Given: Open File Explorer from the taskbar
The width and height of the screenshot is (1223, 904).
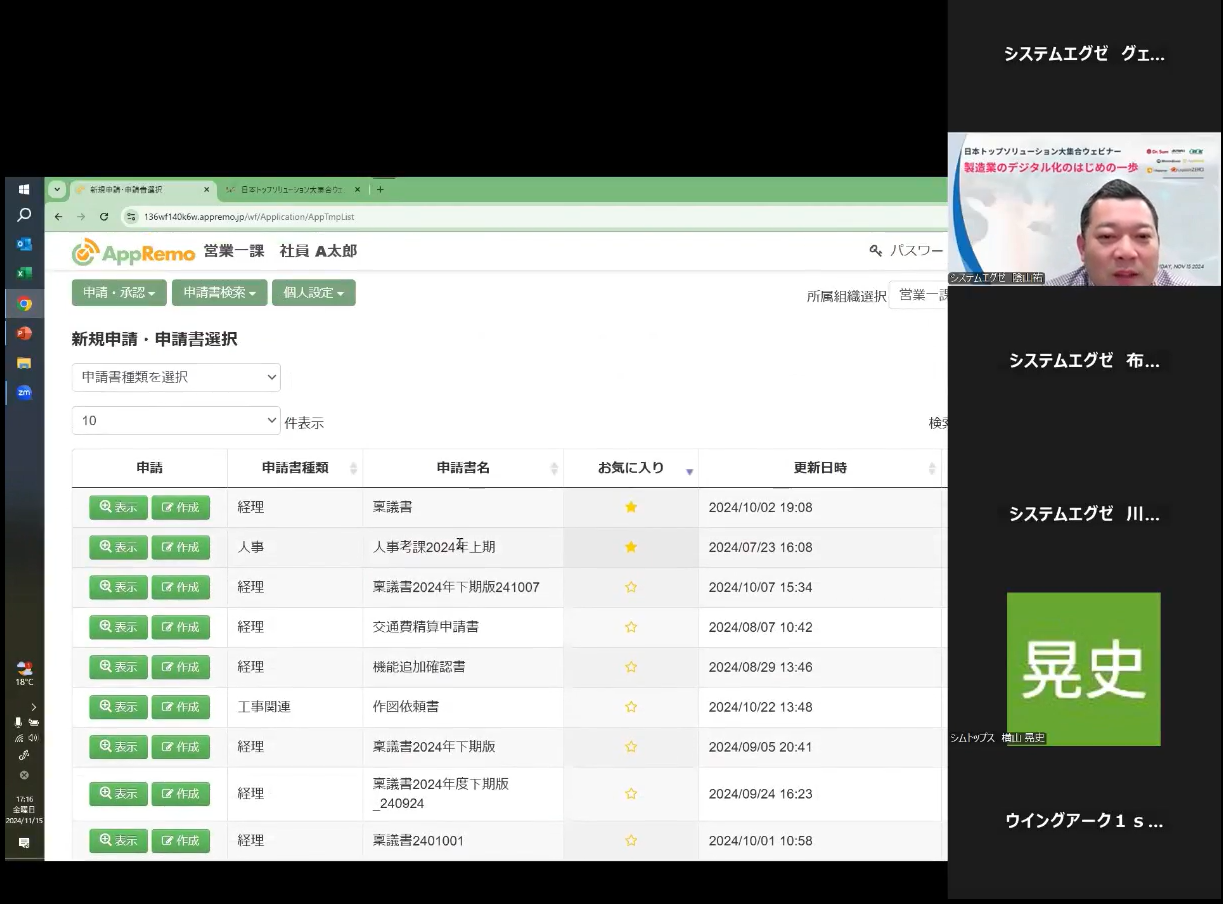Looking at the screenshot, I should [24, 363].
